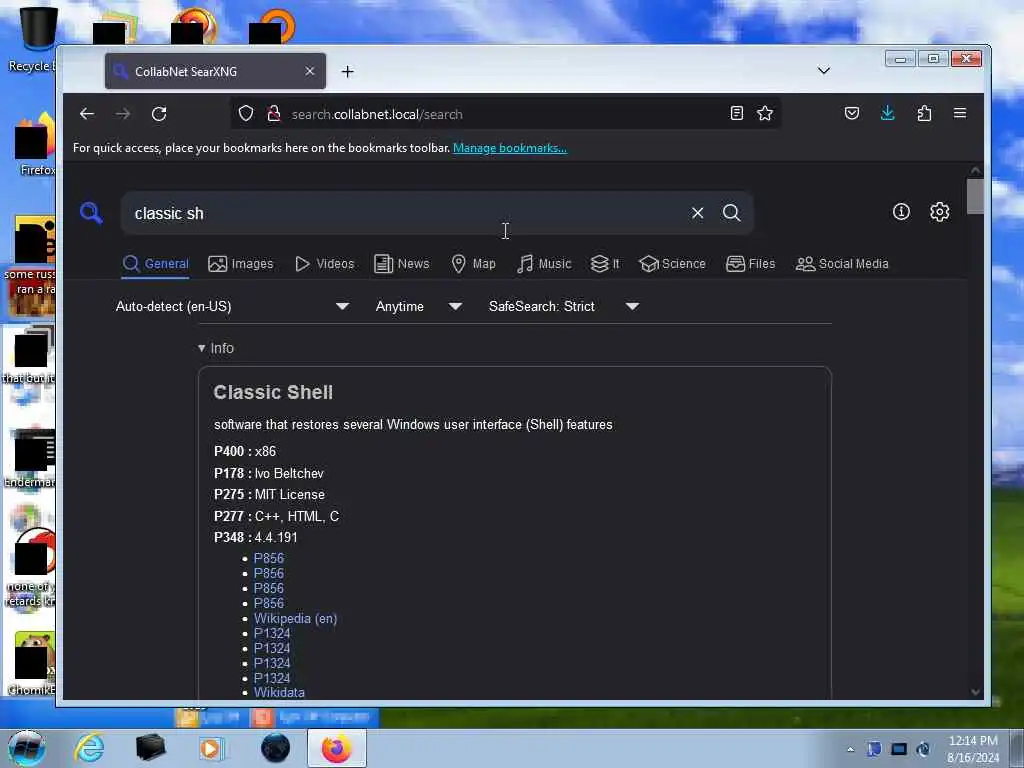Open Firefox application hamburger menu
The width and height of the screenshot is (1024, 768).
coord(959,113)
